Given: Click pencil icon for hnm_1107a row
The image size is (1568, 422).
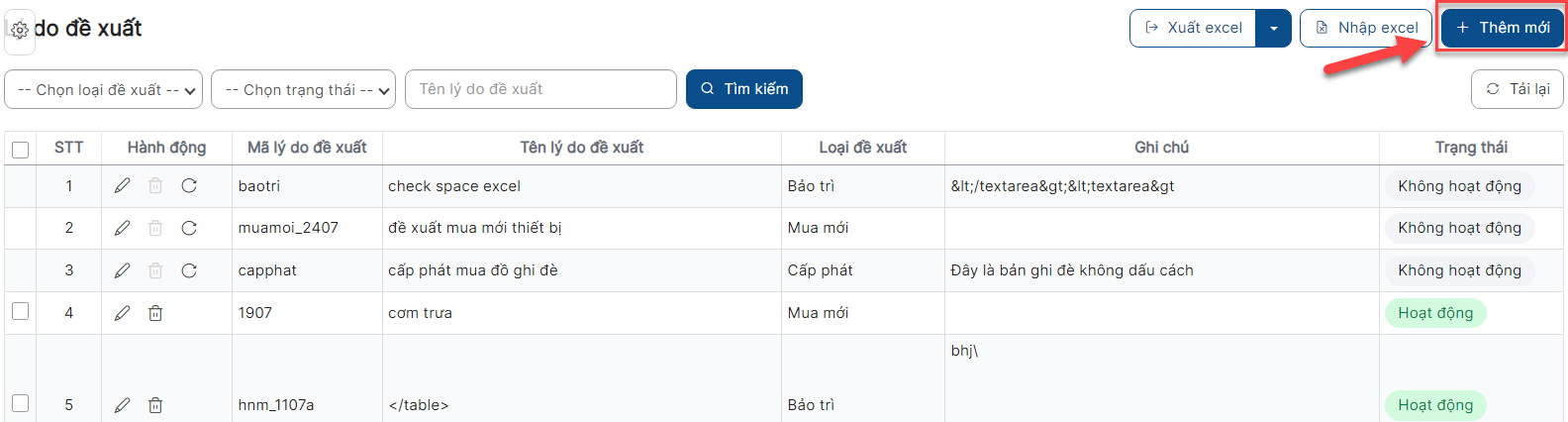Looking at the screenshot, I should [123, 405].
